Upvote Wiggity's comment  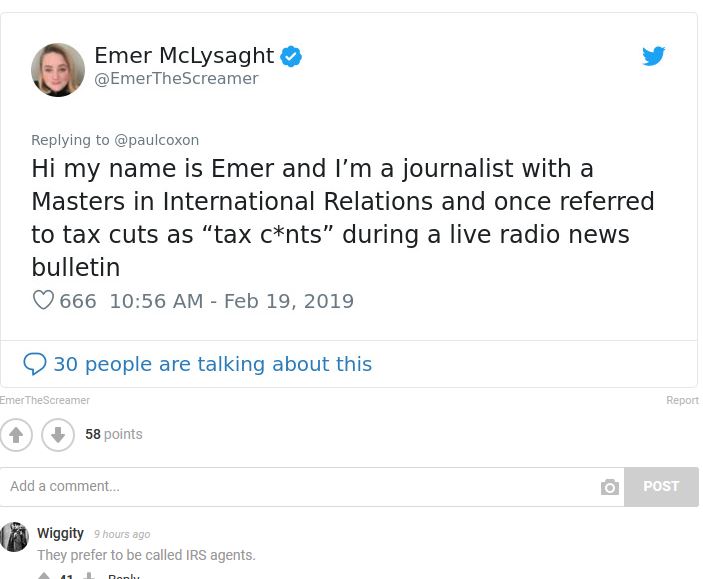pos(44,576)
